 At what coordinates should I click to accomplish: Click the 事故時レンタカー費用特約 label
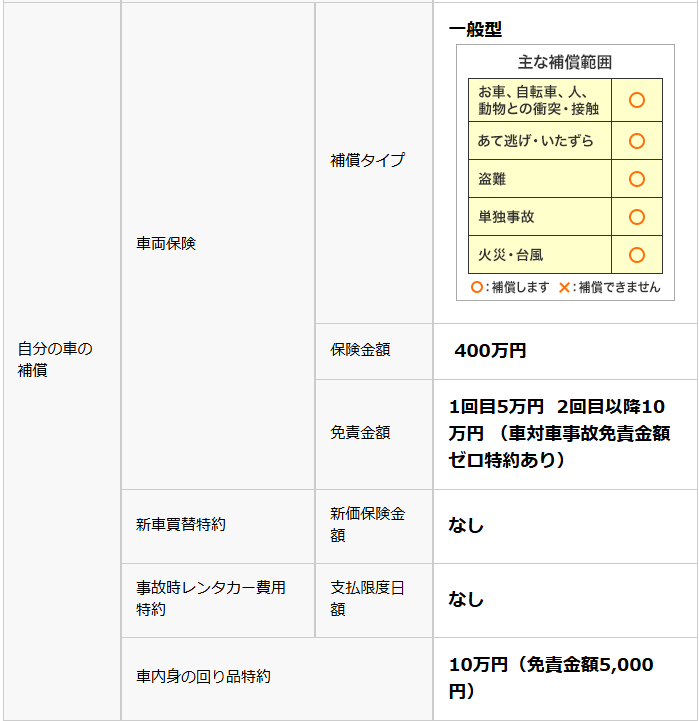210,598
